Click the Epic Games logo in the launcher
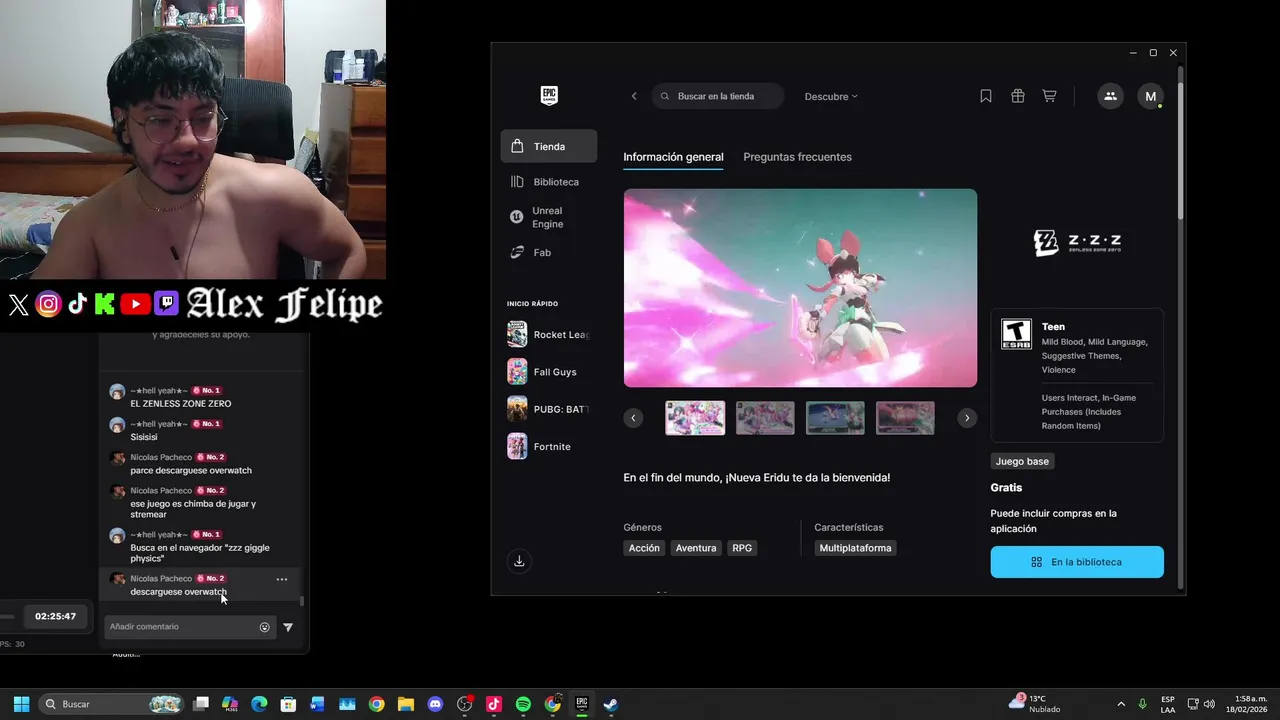Screen dimensions: 1280x720 [549, 96]
